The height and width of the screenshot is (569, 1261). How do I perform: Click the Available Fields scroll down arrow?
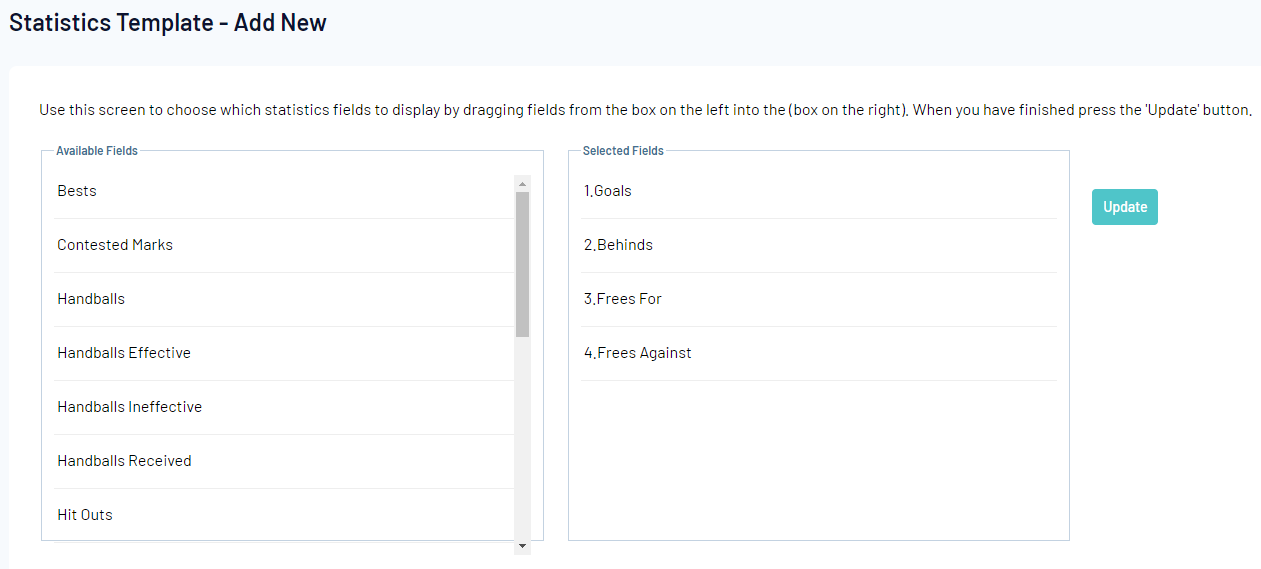[x=522, y=546]
